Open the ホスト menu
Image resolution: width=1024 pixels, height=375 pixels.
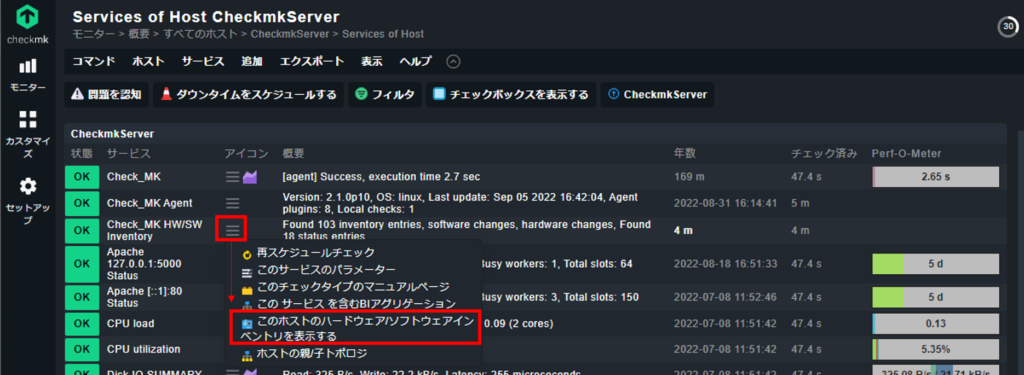148,61
